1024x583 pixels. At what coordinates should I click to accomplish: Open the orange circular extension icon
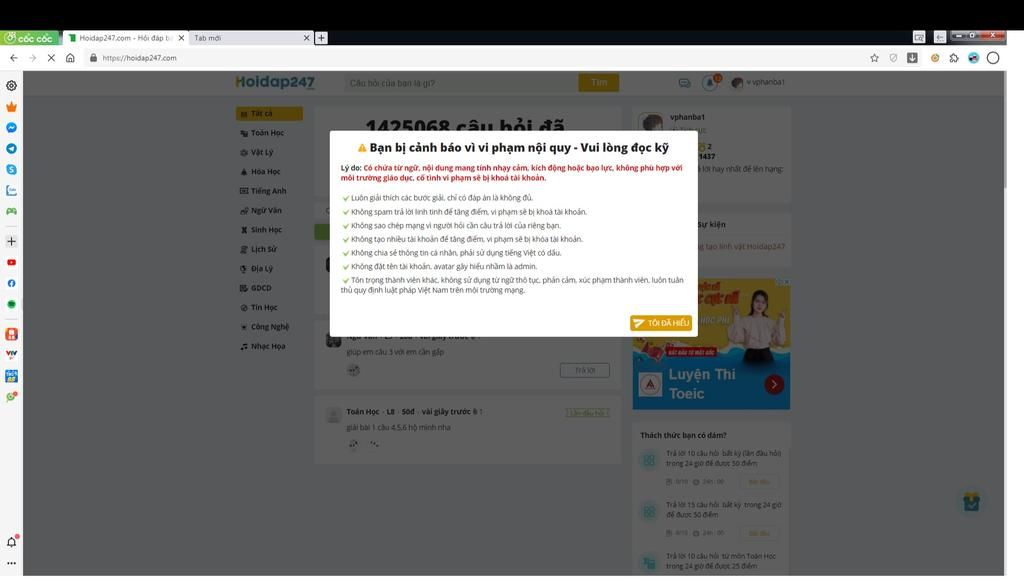(x=935, y=57)
